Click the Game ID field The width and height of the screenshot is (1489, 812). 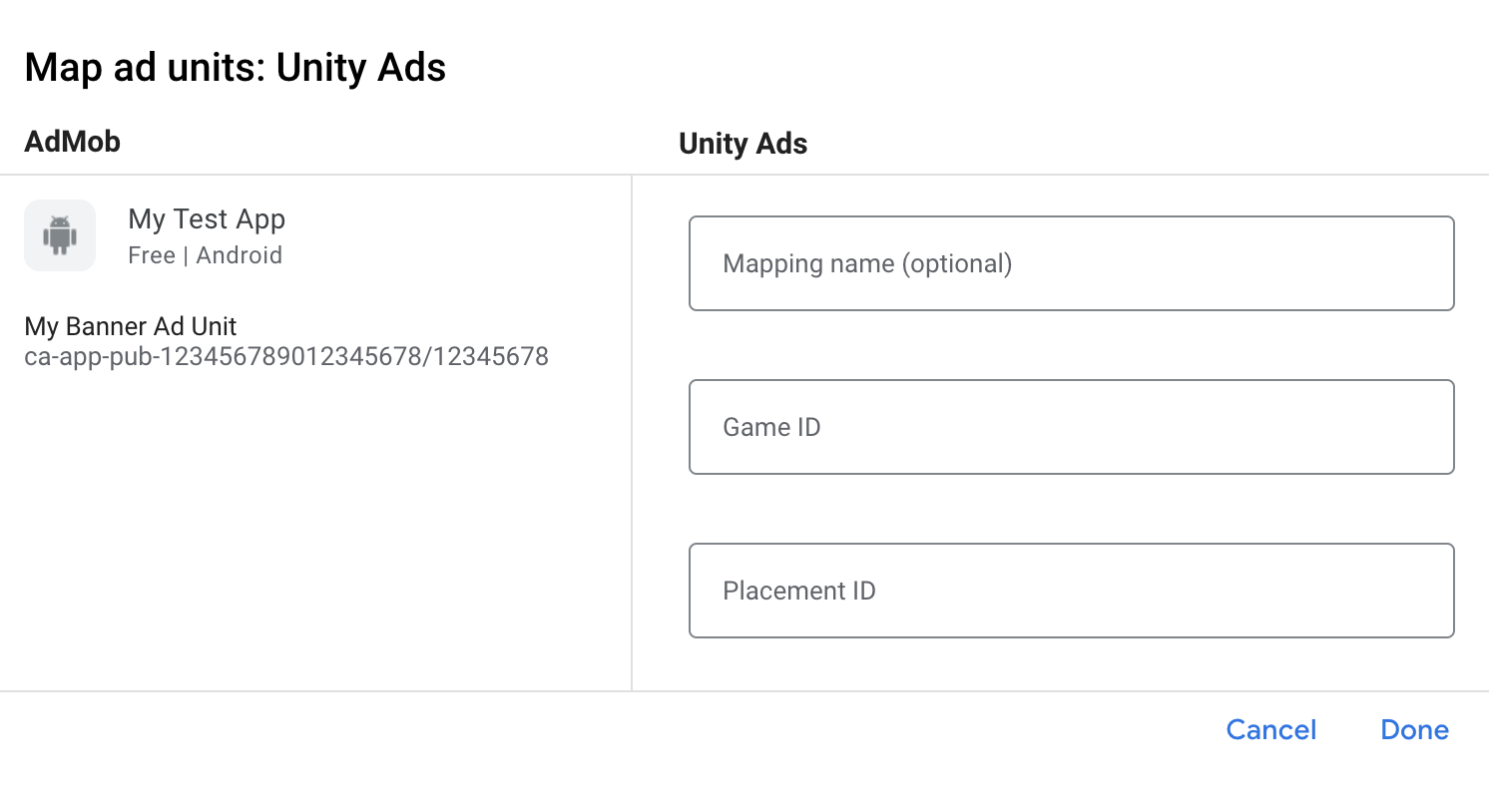click(x=1071, y=427)
